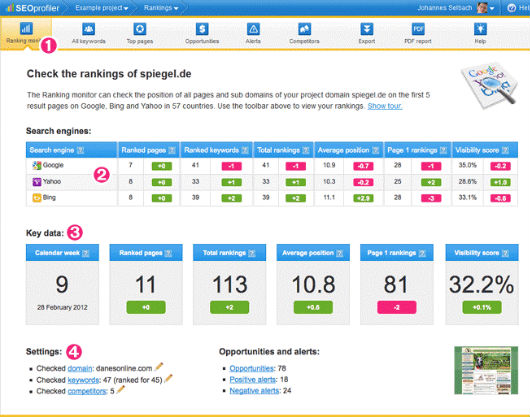Click Yahoo's +1.0 visibility score badge
Screen dimensions: 530x417
pyautogui.click(x=501, y=182)
